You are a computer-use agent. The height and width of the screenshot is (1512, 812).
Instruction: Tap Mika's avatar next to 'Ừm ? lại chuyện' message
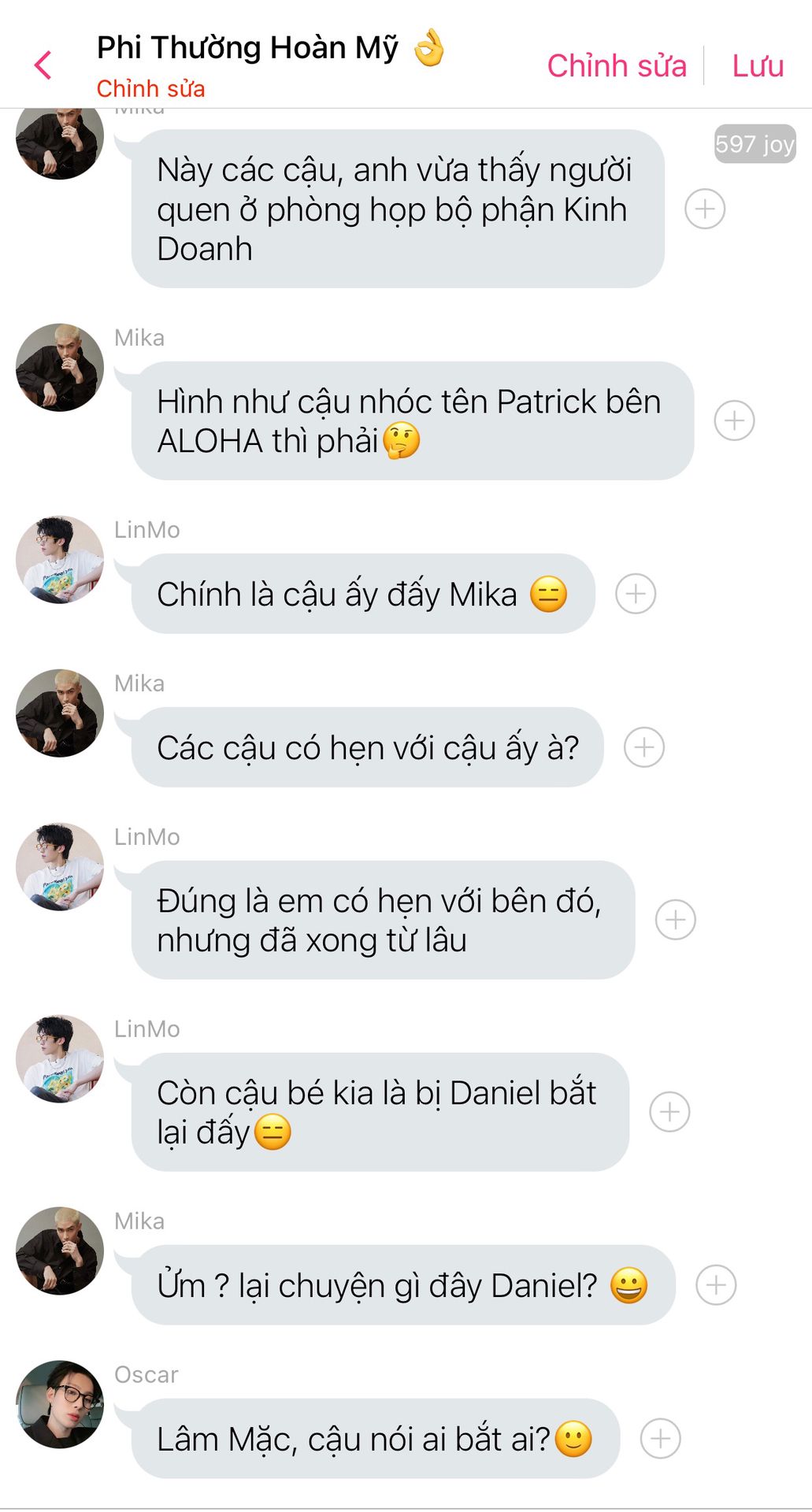pyautogui.click(x=60, y=1251)
